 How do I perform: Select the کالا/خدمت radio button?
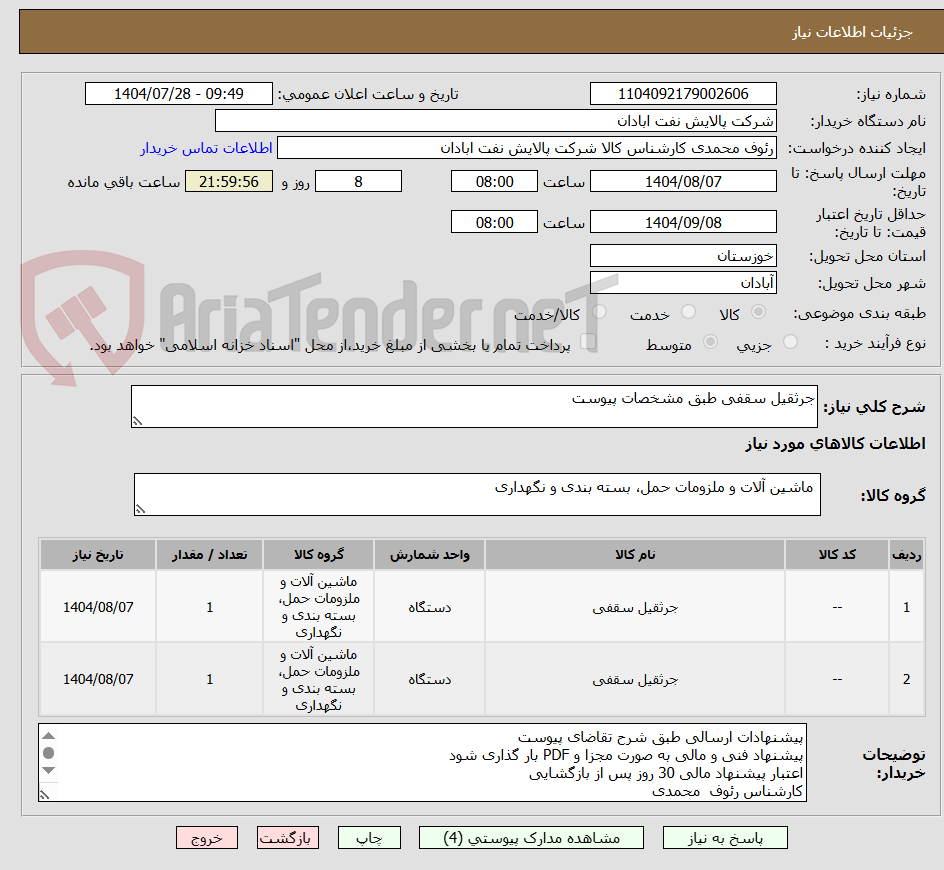(x=599, y=312)
